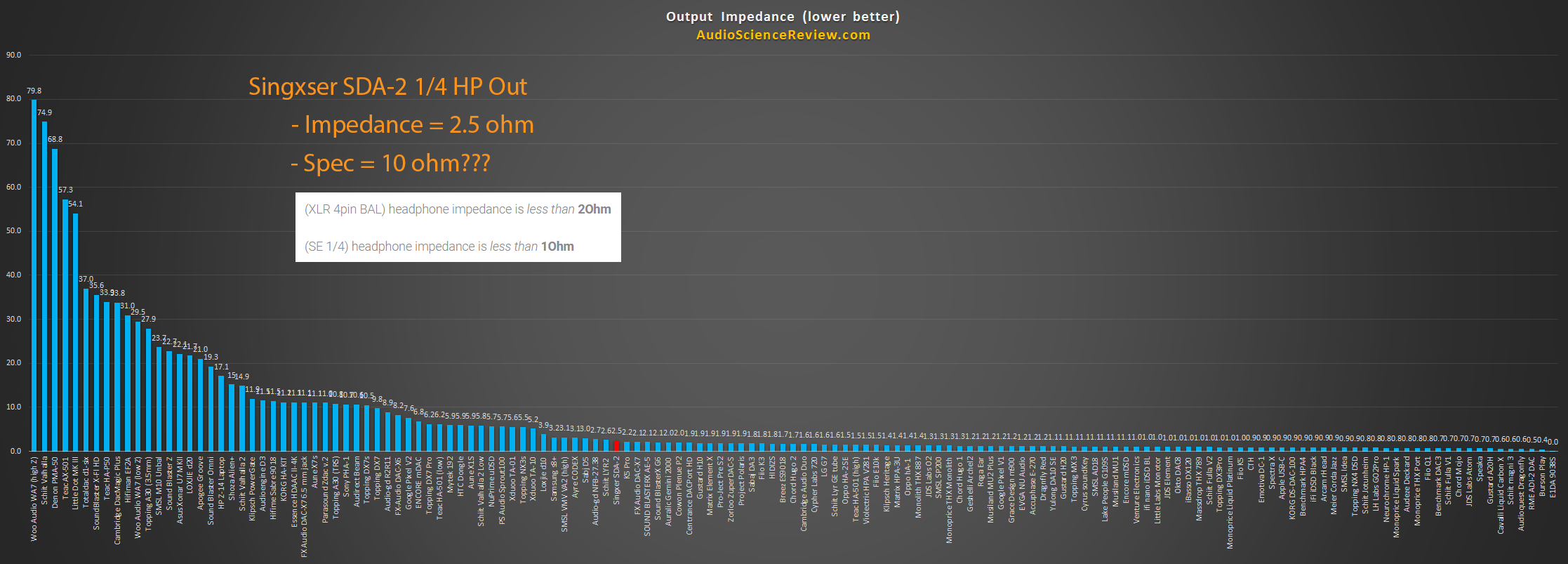Click the 'Zorloo ZuperDAC-S' axis label
The height and width of the screenshot is (564, 1568).
click(731, 489)
